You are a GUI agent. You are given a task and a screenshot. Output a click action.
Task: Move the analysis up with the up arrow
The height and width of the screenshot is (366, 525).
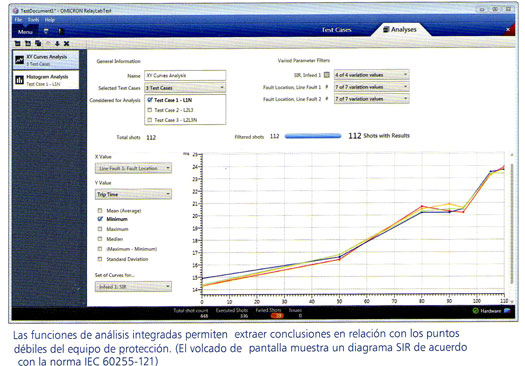tap(48, 43)
